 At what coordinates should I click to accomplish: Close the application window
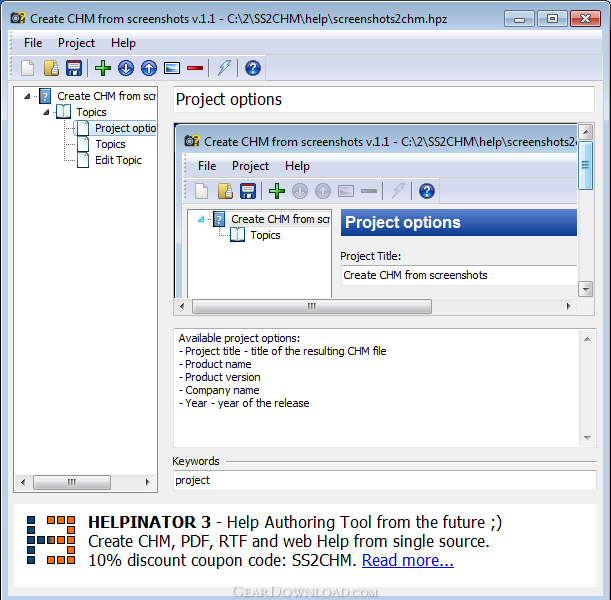pyautogui.click(x=585, y=19)
